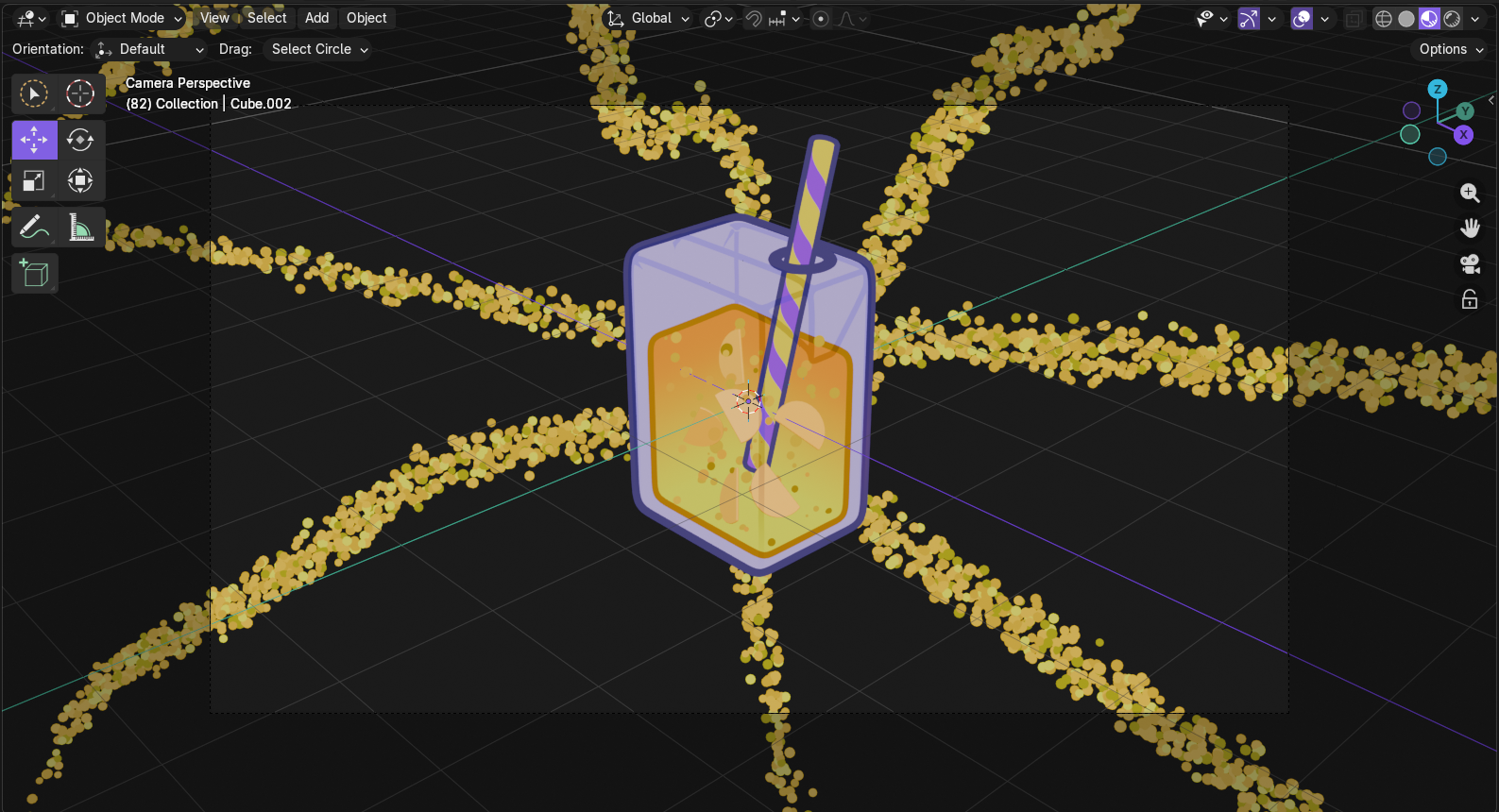Toggle the lock camera to view icon

[1470, 299]
